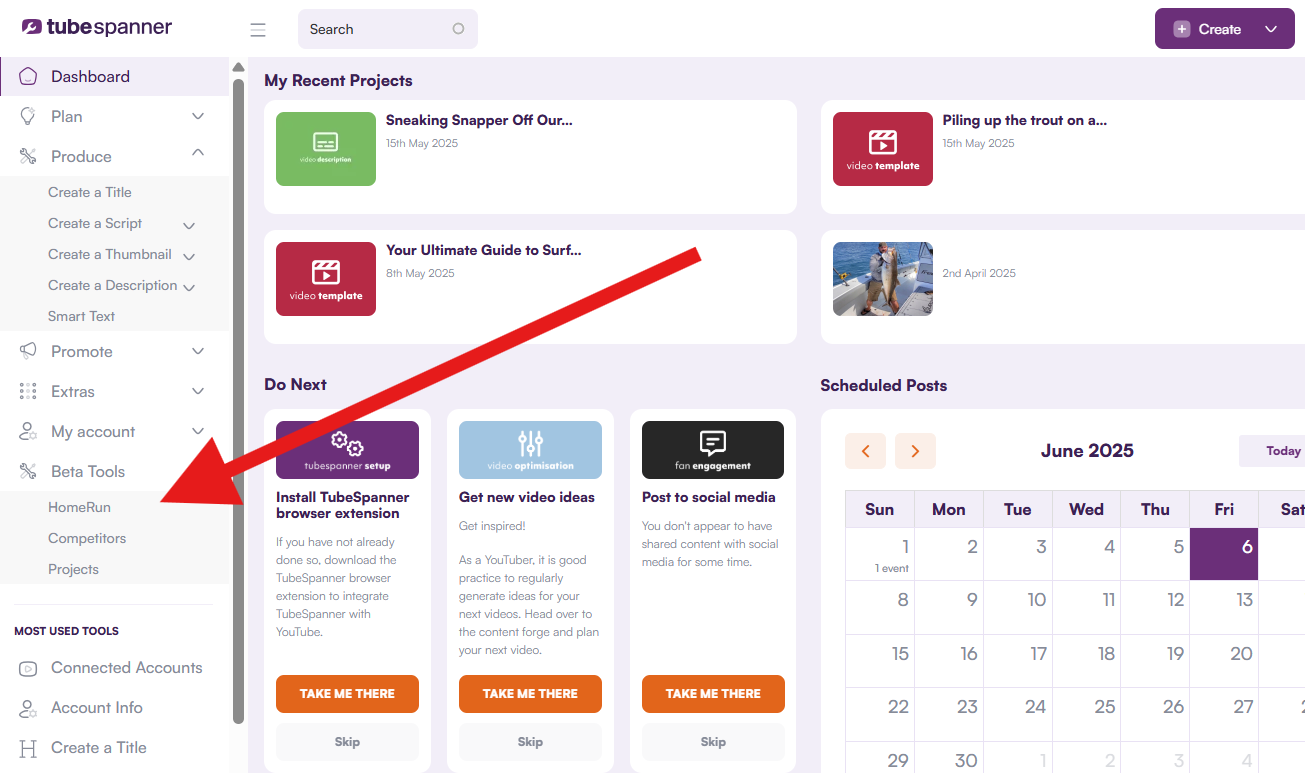Open the Ultimate Guide to Surf template thumbnail
Screen dimensions: 1305x773
[x=326, y=279]
